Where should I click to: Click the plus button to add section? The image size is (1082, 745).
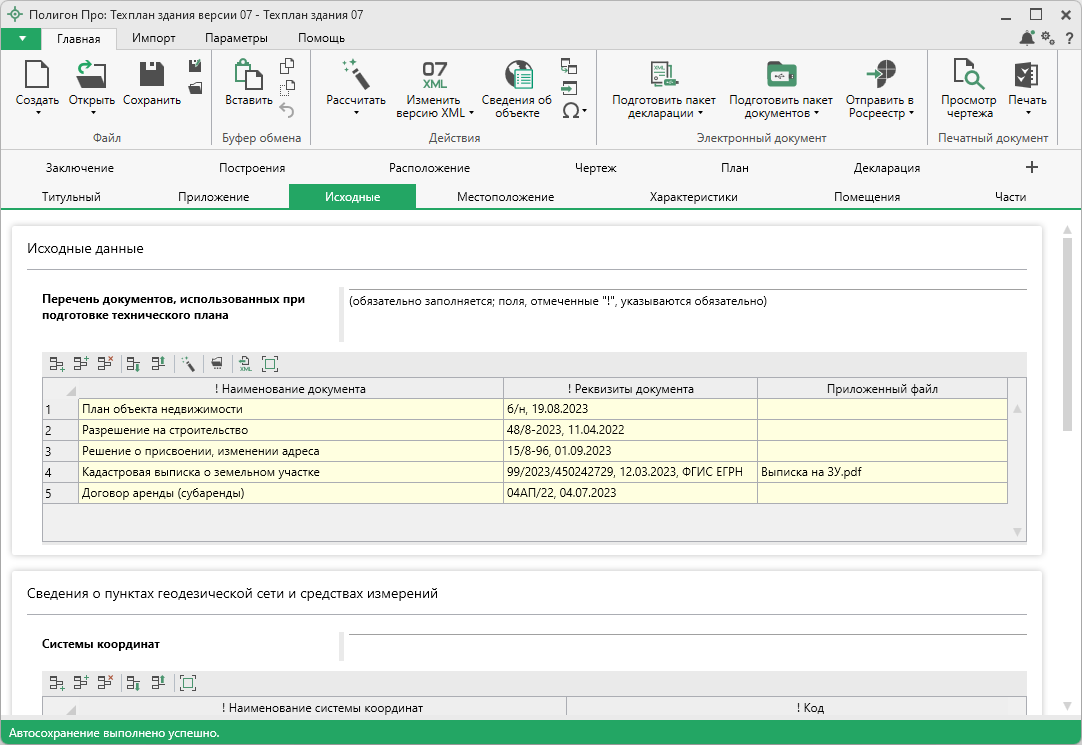(1032, 167)
